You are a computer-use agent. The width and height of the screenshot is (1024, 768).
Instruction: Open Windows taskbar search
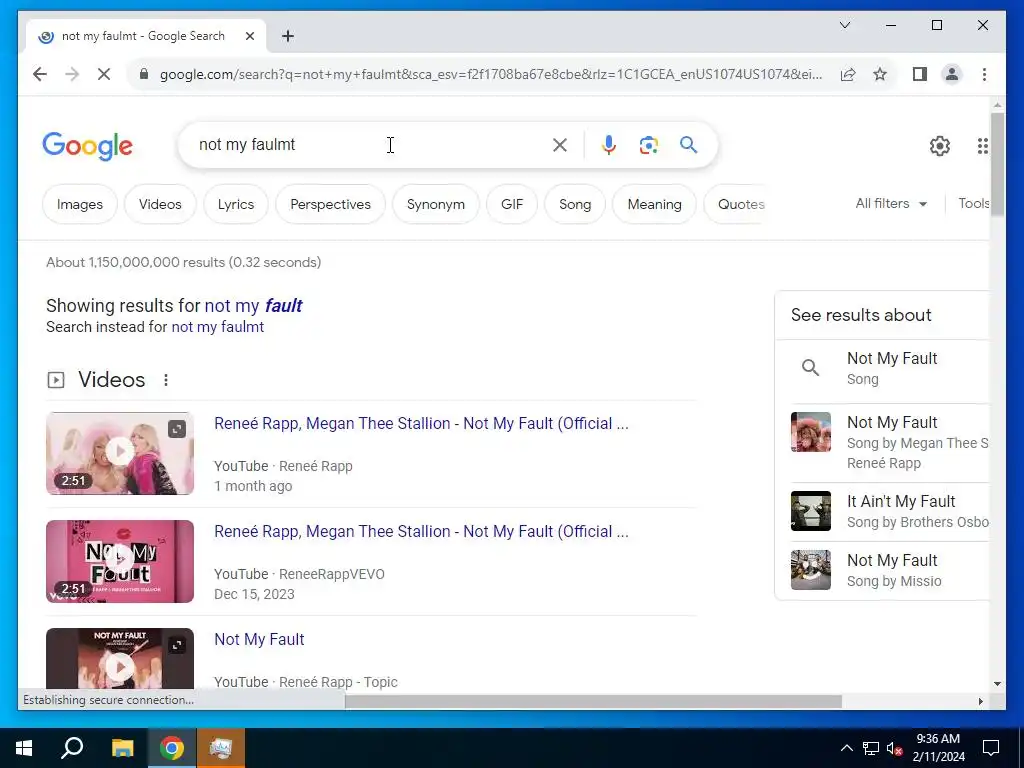[72, 748]
